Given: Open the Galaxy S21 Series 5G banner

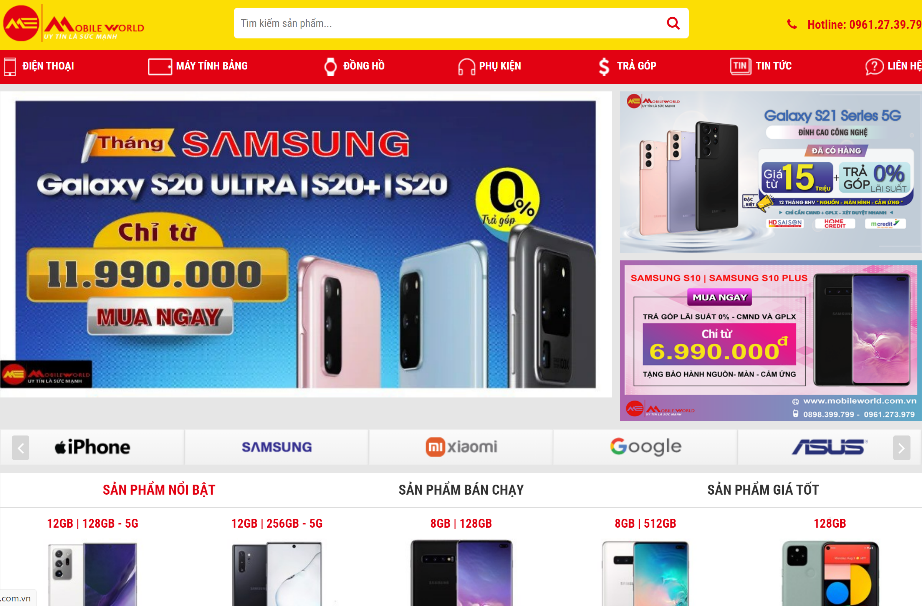Looking at the screenshot, I should pyautogui.click(x=770, y=172).
